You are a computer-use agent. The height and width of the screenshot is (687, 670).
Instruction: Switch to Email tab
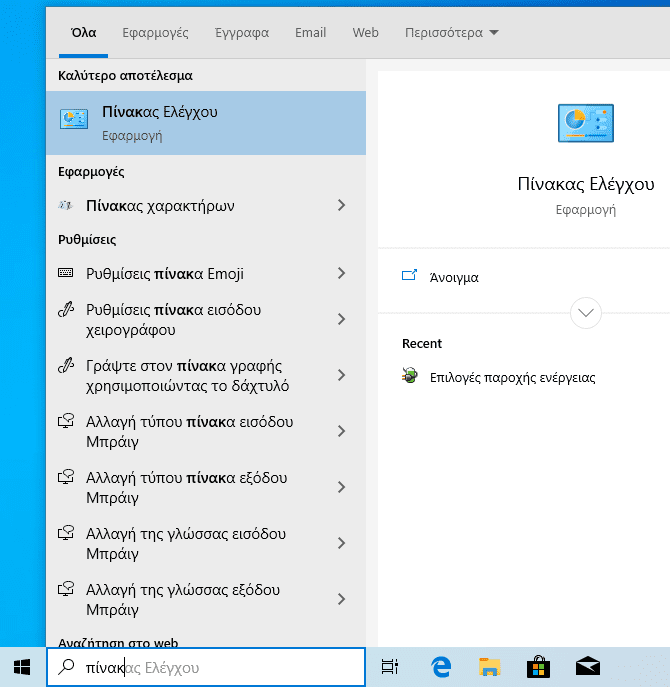(x=310, y=33)
